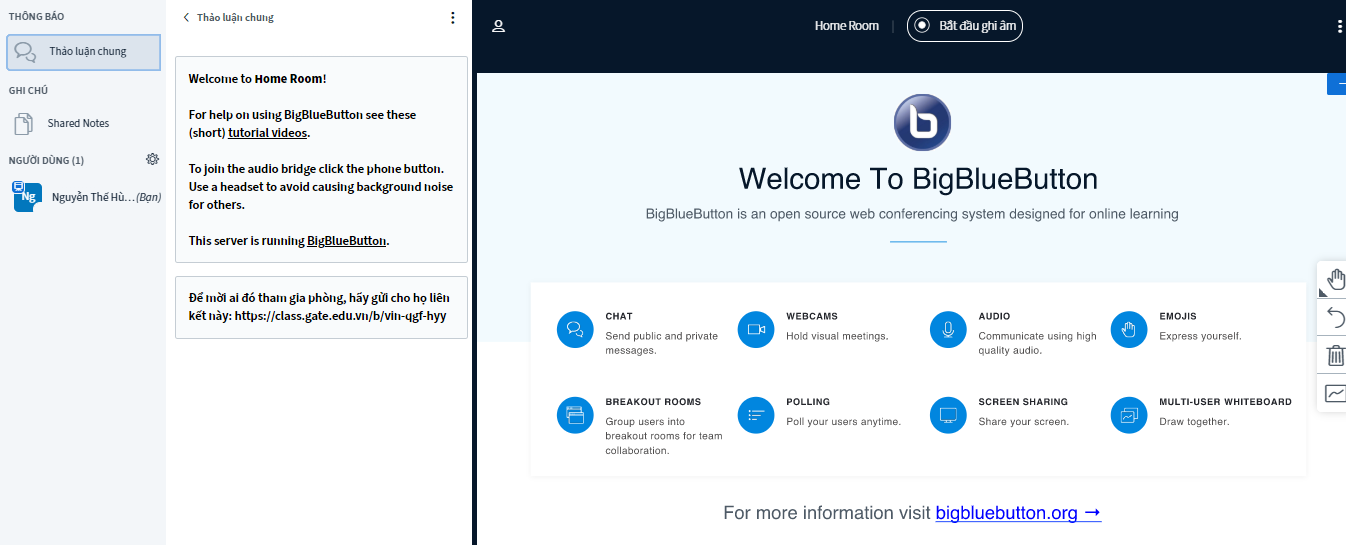The width and height of the screenshot is (1351, 545).
Task: Click the Undo annotation arrow
Action: 1335,318
